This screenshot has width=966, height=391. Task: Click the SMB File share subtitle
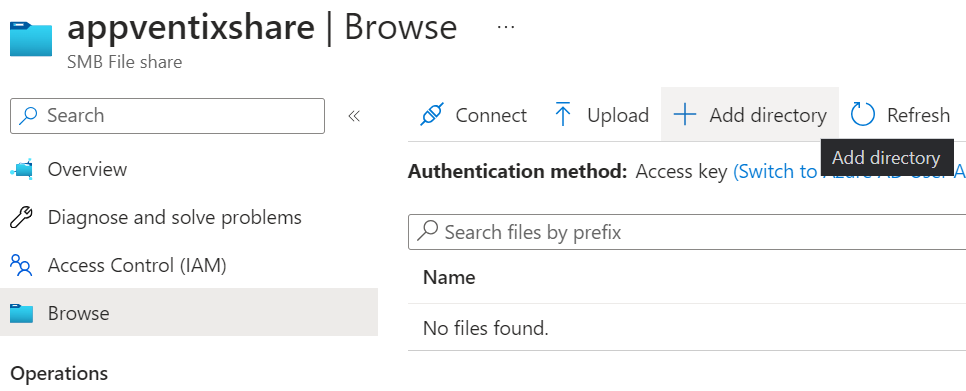[124, 63]
